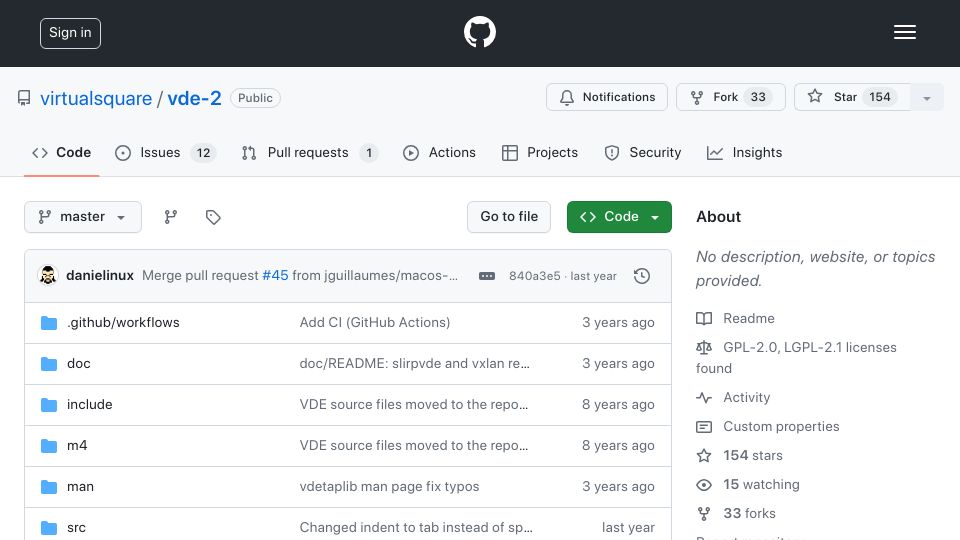Click the Notifications bell button
The height and width of the screenshot is (540, 960).
tap(607, 97)
